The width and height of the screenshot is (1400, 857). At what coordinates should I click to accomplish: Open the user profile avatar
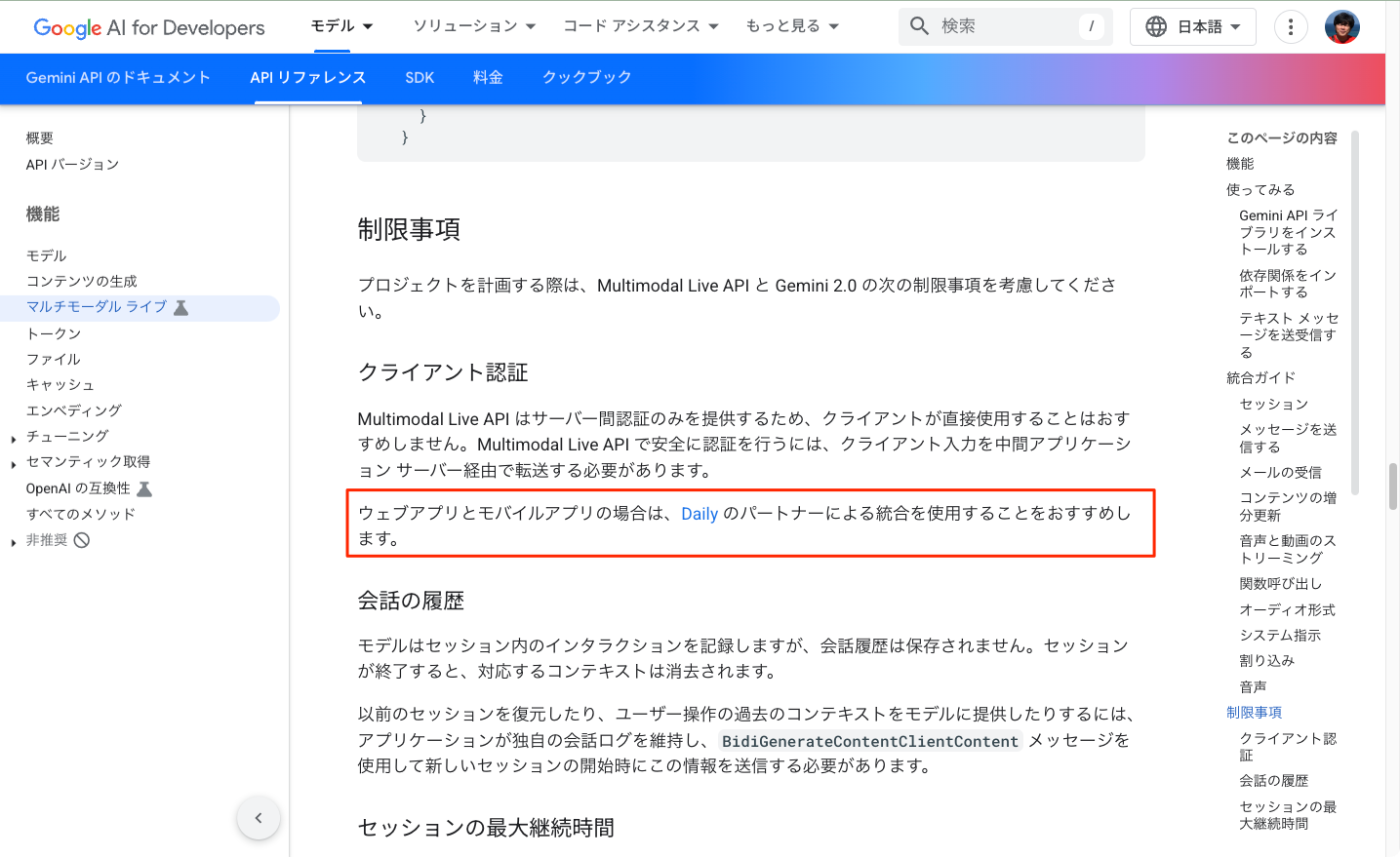[x=1342, y=27]
